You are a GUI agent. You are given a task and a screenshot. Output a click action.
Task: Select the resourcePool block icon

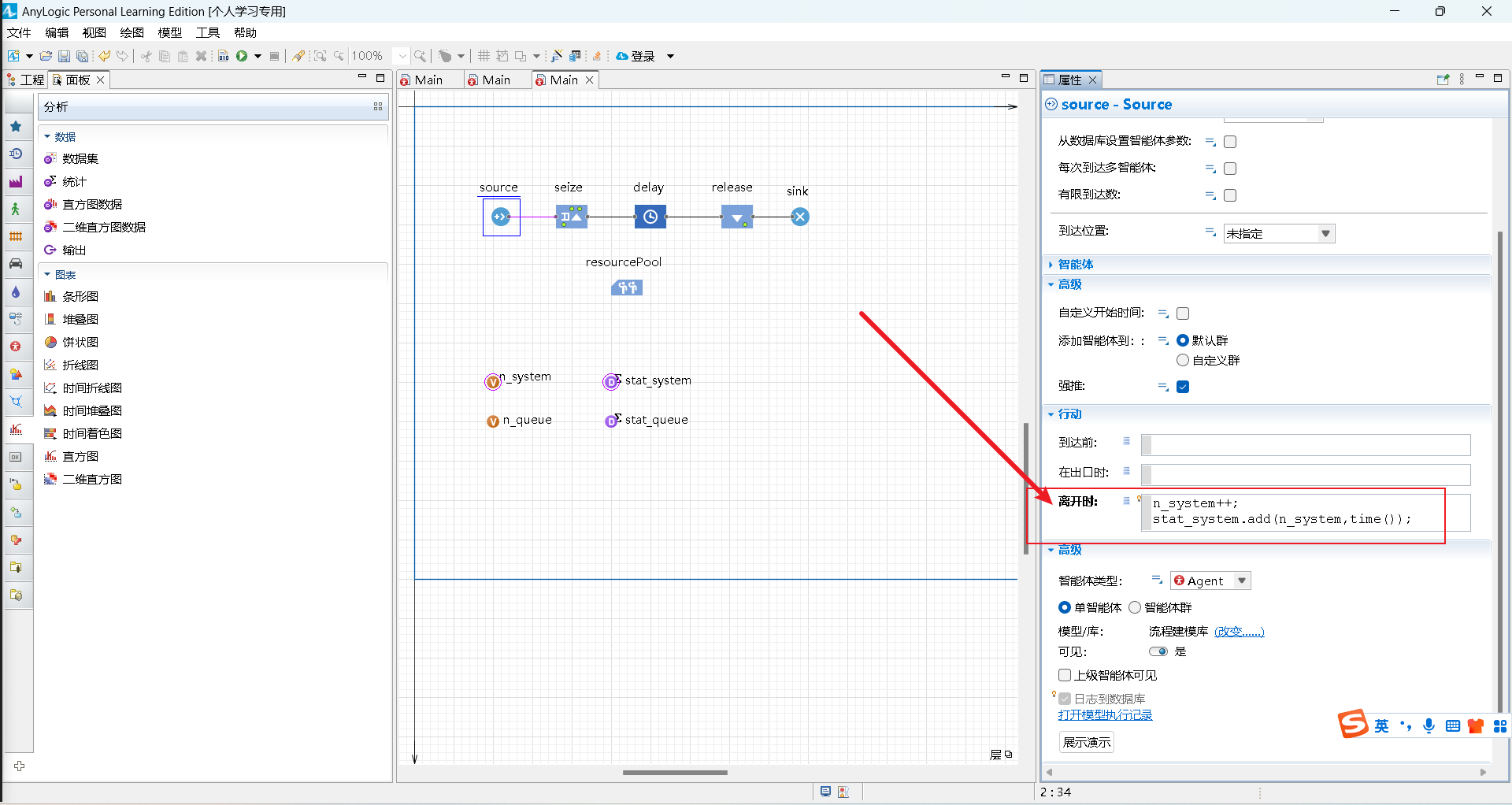627,287
